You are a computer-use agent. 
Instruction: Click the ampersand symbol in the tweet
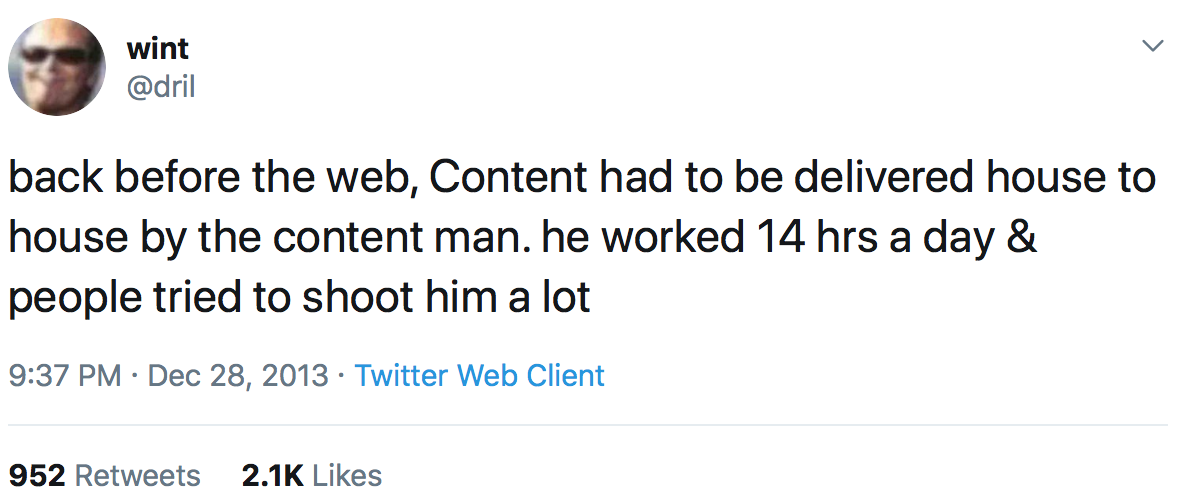[x=1018, y=238]
